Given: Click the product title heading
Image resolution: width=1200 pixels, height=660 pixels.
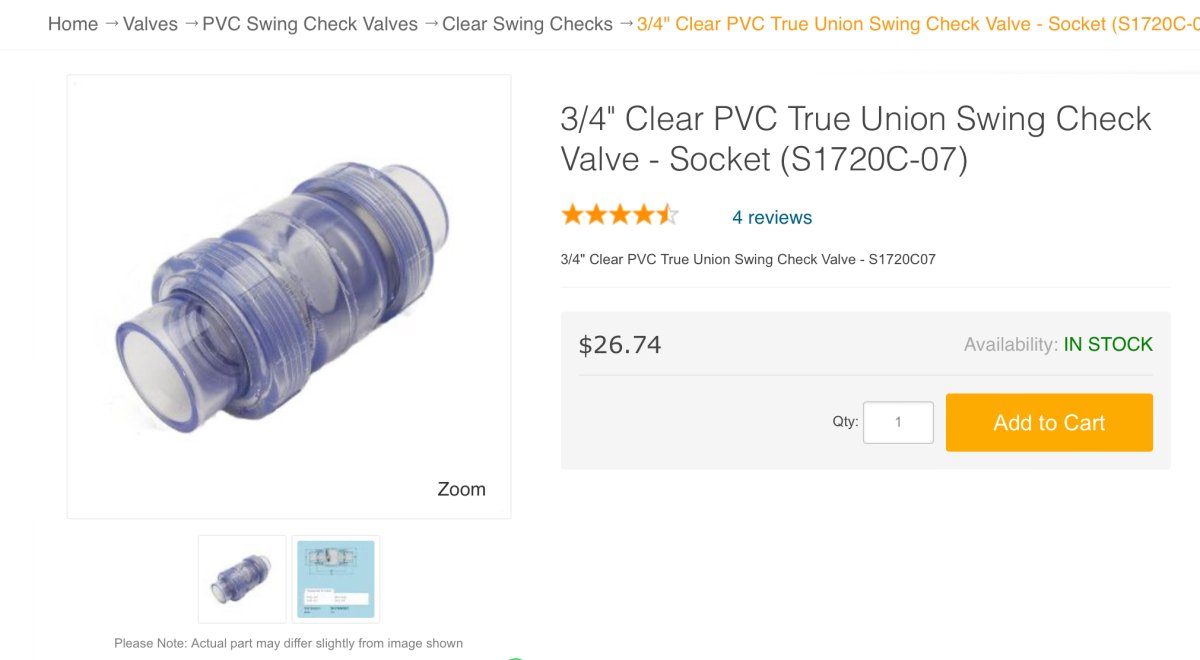Looking at the screenshot, I should pos(855,139).
